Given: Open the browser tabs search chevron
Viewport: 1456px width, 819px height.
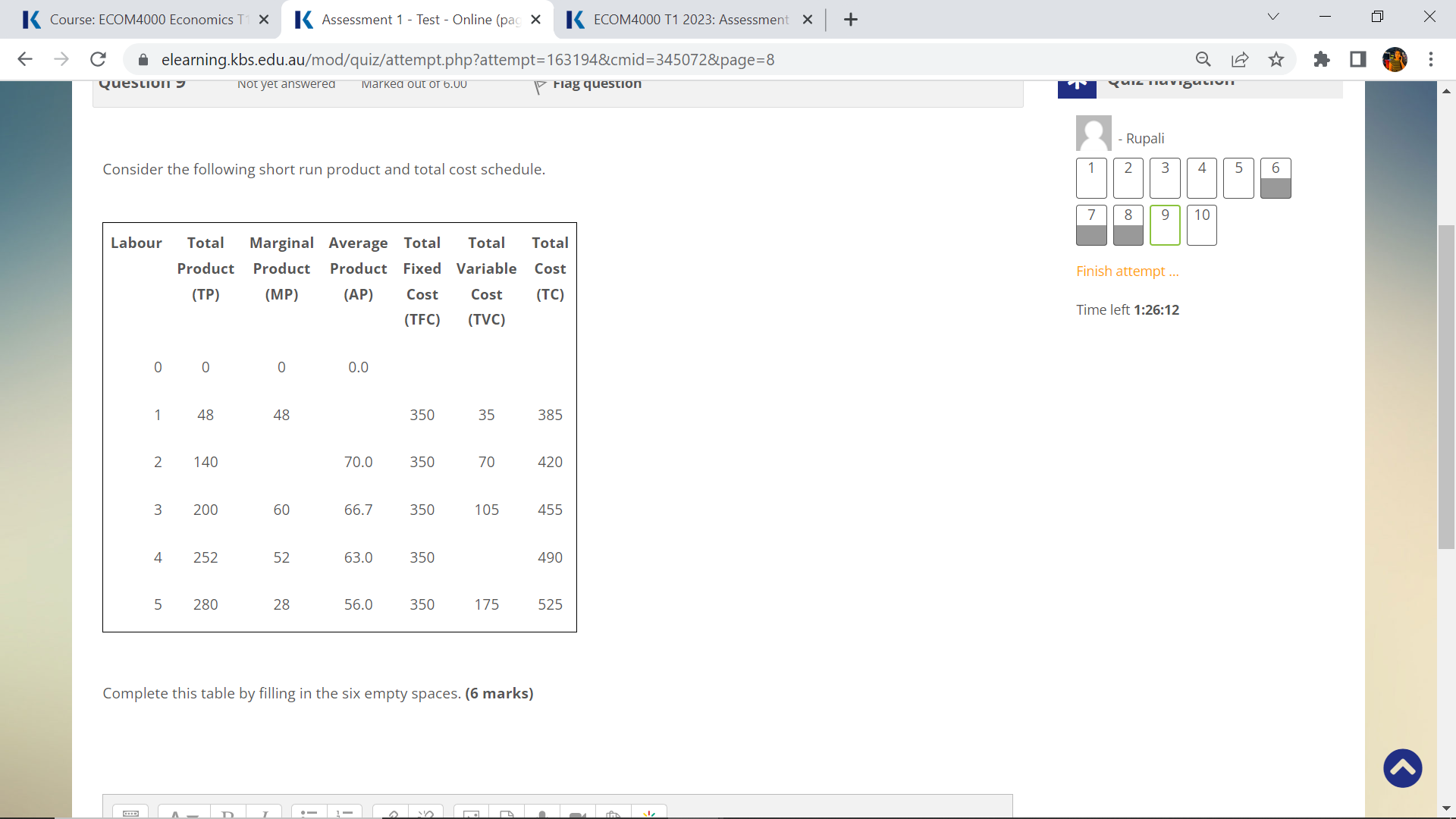Looking at the screenshot, I should click(x=1273, y=16).
